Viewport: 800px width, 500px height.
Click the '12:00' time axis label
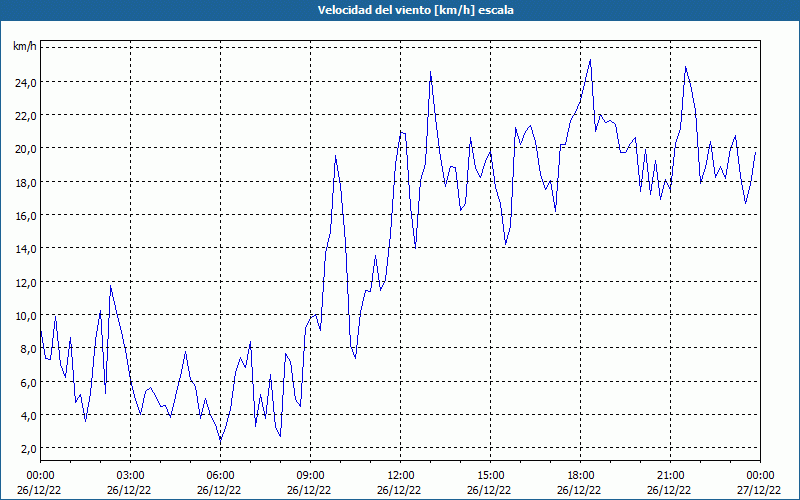click(401, 476)
